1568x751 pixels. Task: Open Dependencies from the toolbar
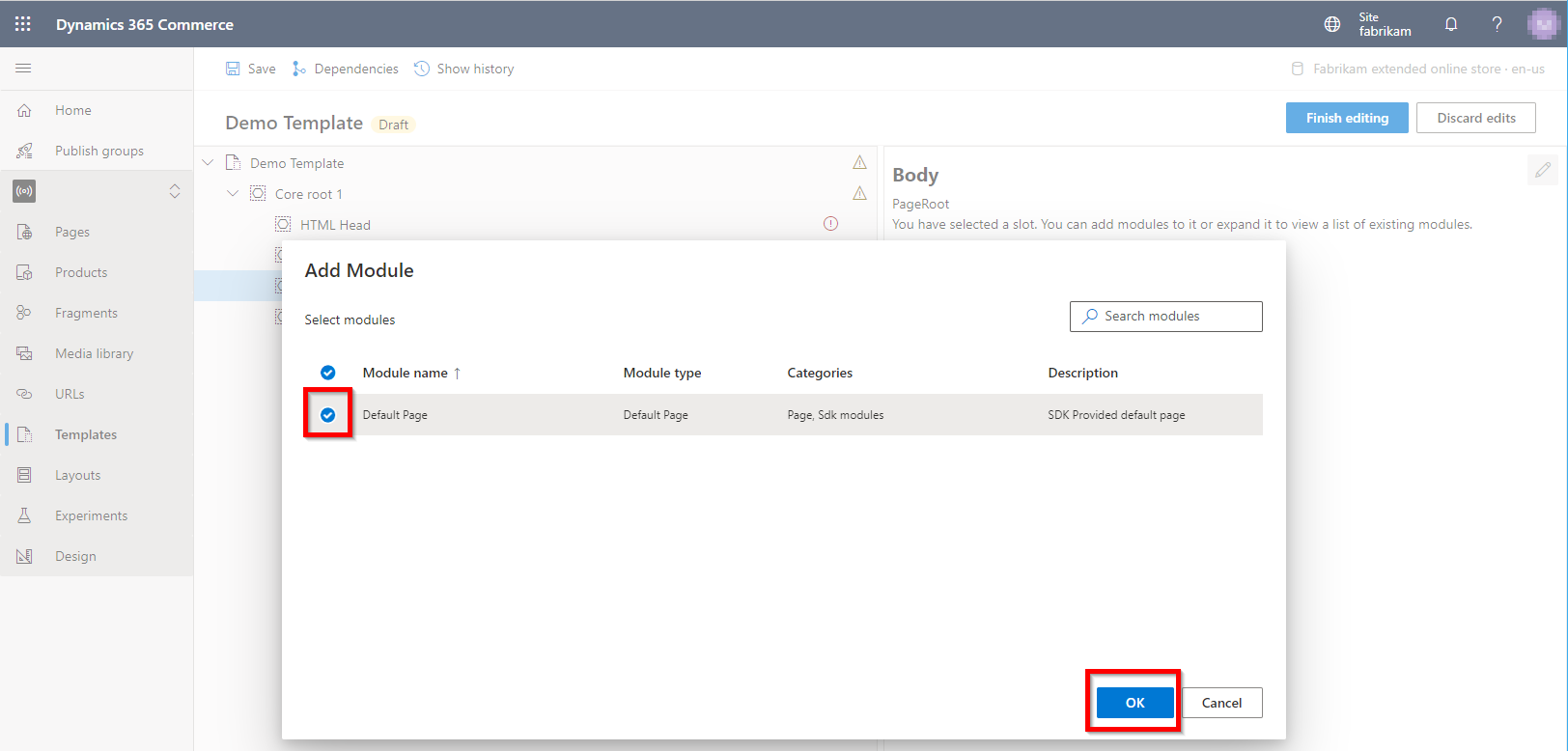[346, 69]
